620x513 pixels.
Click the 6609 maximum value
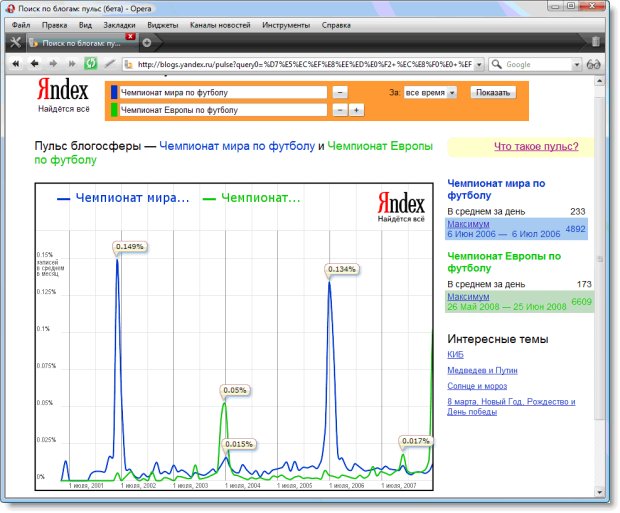point(581,301)
